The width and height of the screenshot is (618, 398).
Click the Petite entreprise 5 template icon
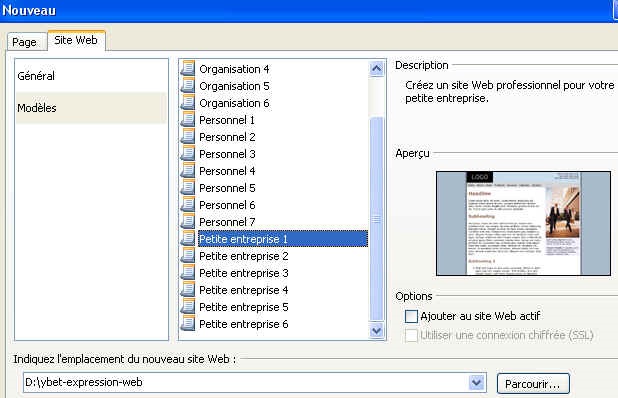point(188,307)
